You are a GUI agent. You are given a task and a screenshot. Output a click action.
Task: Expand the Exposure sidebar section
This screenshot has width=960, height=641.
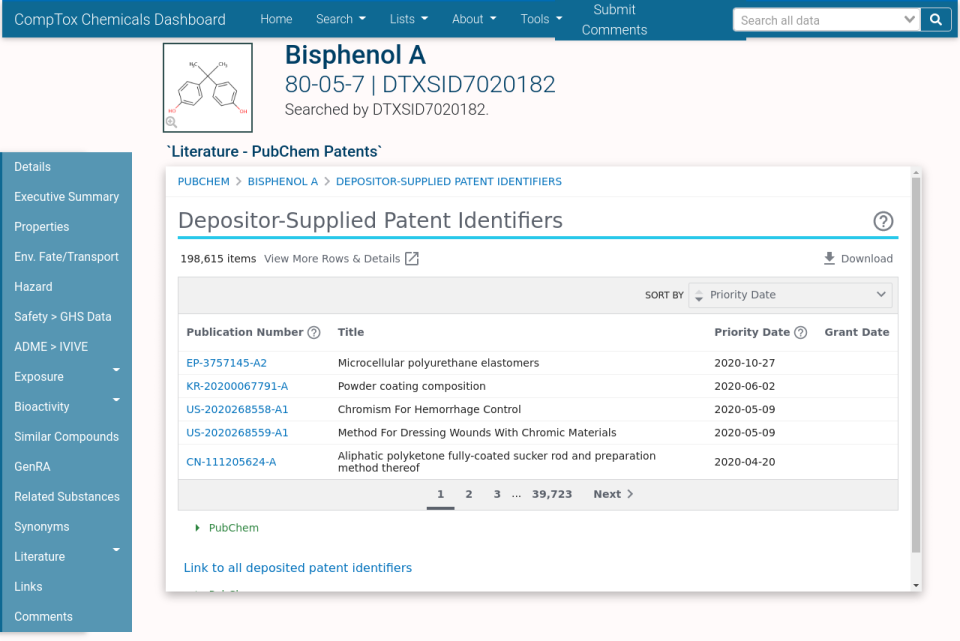pos(116,370)
